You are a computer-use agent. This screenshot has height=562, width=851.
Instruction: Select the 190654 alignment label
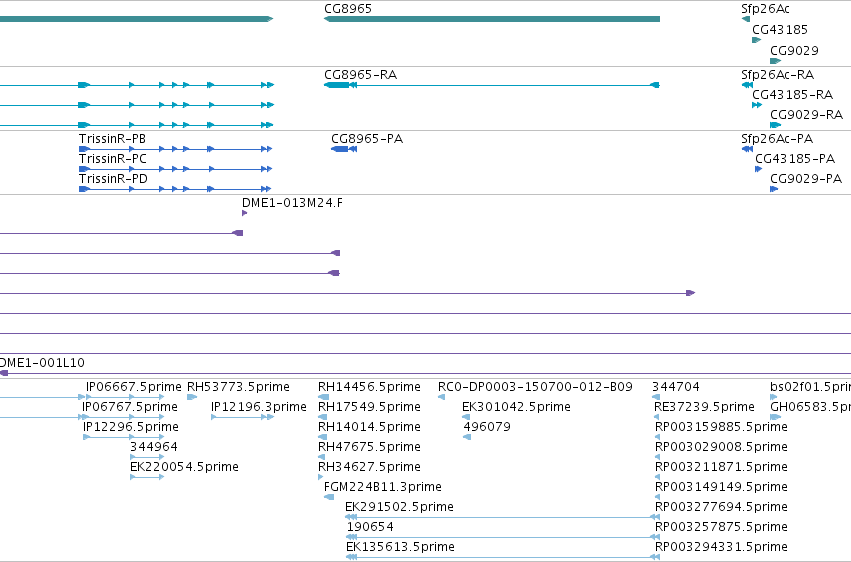tap(370, 527)
